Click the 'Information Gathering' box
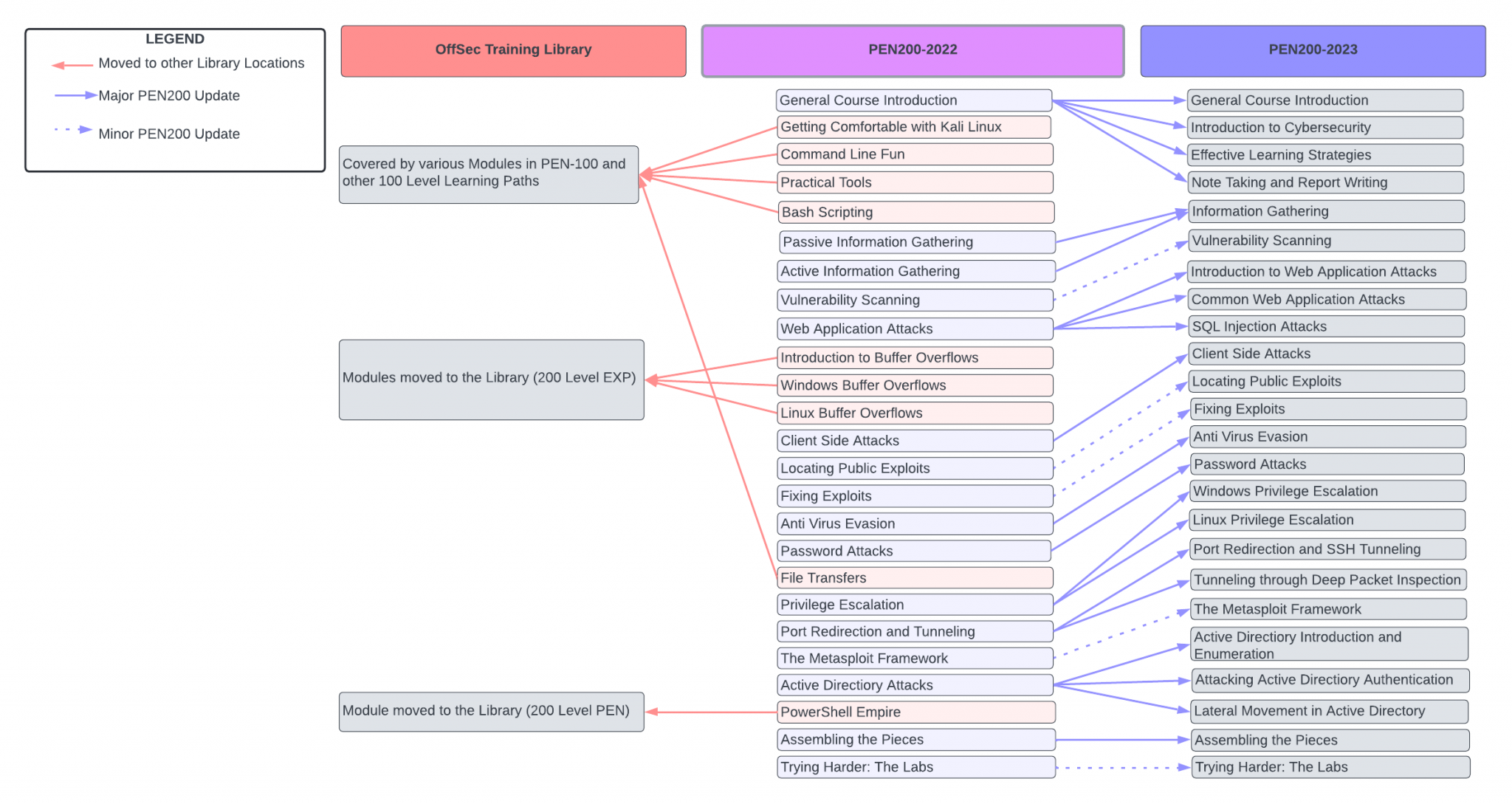The width and height of the screenshot is (1512, 804). click(x=1327, y=211)
